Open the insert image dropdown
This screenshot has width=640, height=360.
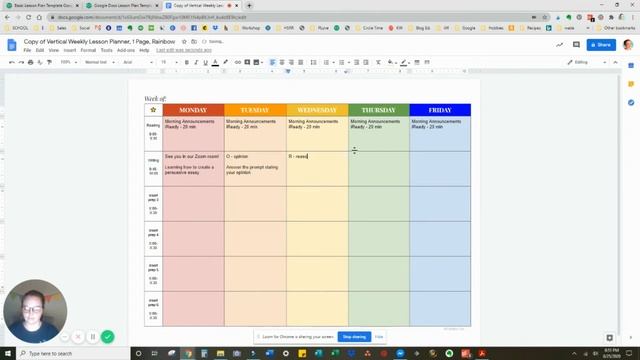click(x=258, y=62)
